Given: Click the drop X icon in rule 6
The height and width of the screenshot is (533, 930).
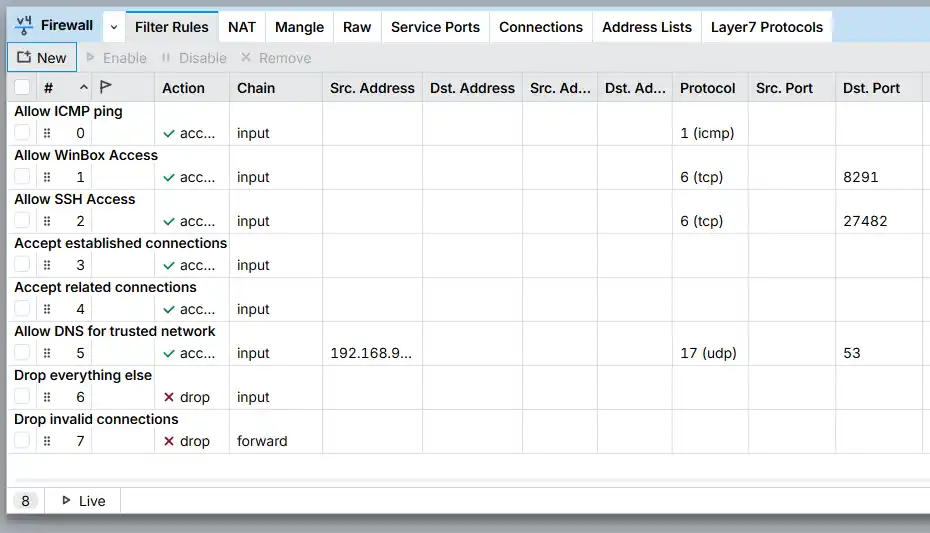Looking at the screenshot, I should [x=169, y=397].
